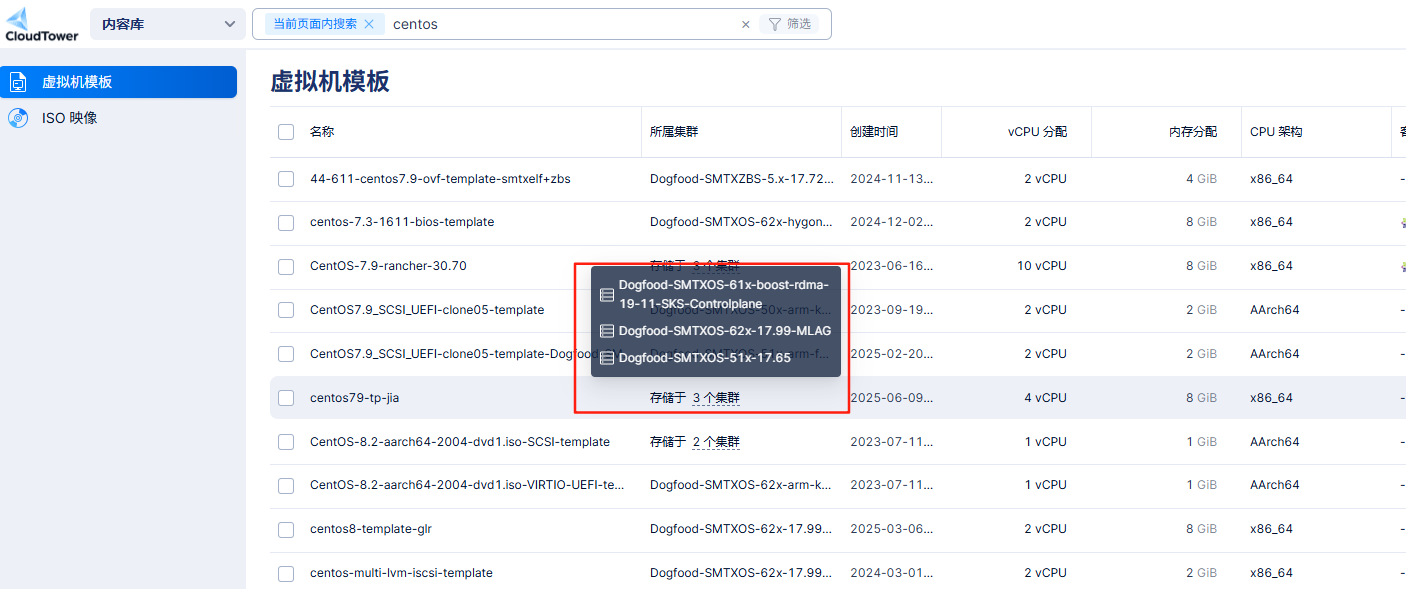
Task: Tick checkbox for centos8-template-glr
Action: (286, 529)
